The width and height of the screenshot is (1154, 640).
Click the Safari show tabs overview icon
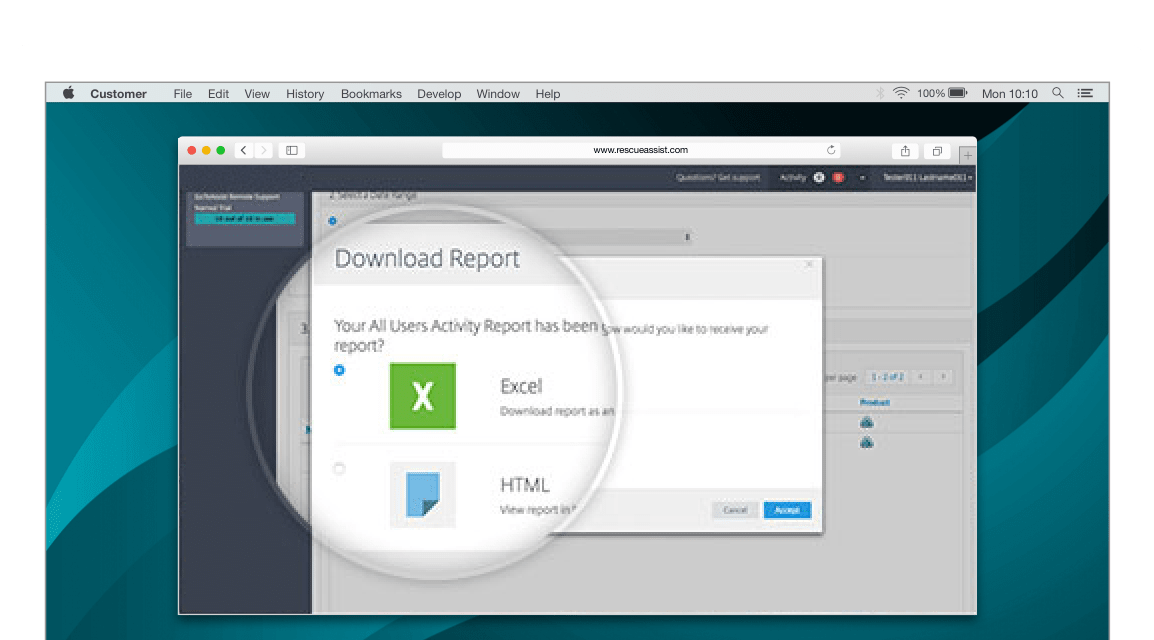pos(937,151)
